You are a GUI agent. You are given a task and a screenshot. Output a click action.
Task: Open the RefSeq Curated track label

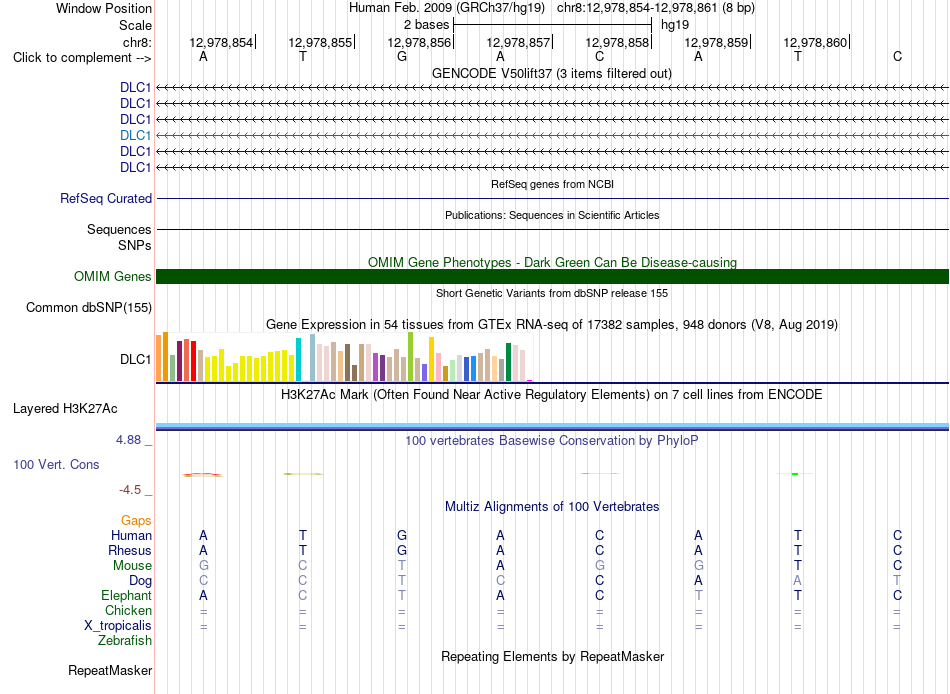tap(106, 198)
